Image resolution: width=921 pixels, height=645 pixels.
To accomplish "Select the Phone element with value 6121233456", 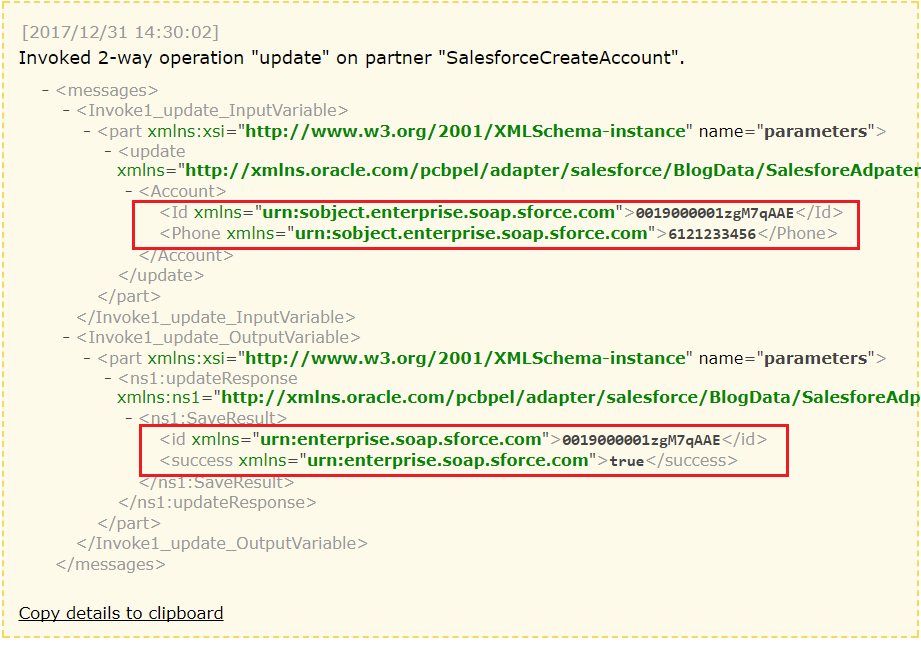I will (400, 233).
